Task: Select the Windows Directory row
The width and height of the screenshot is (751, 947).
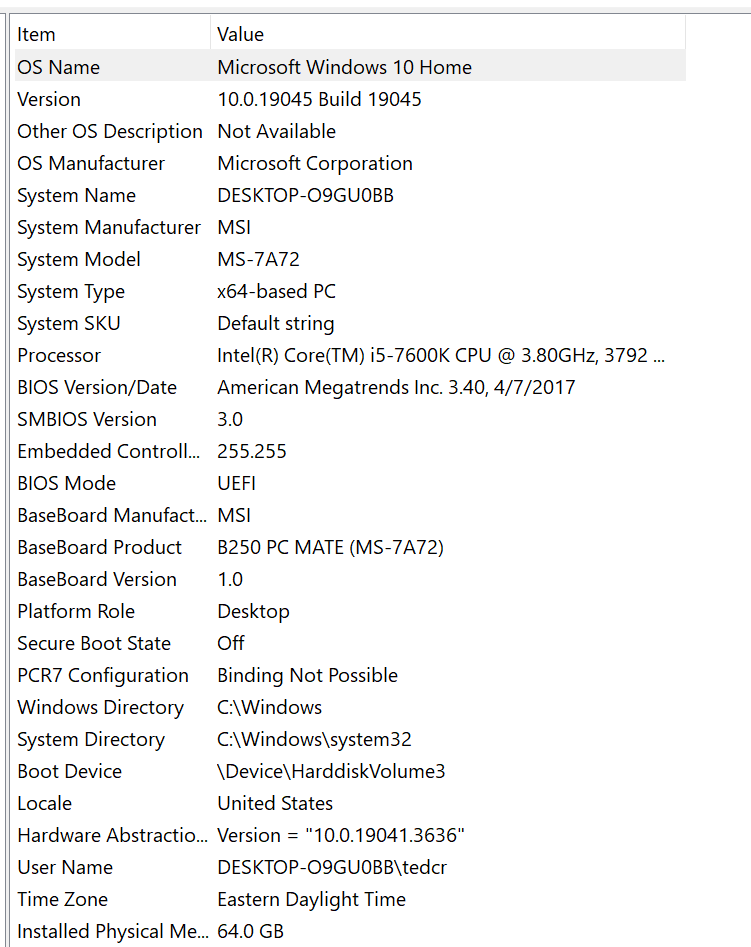Action: coord(350,707)
